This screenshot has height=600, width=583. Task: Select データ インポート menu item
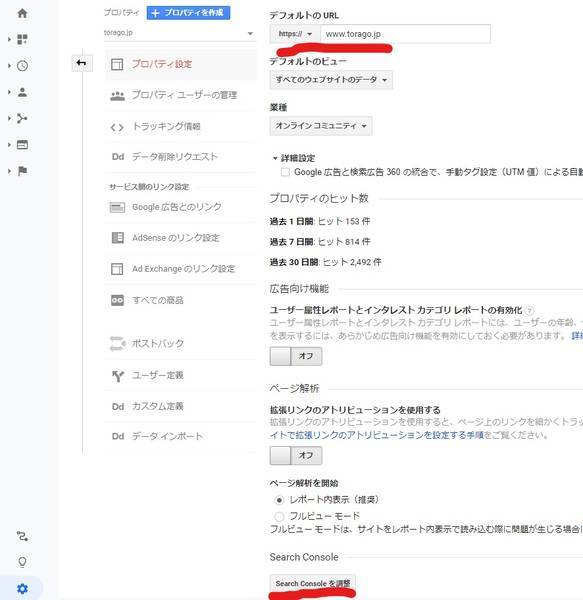click(x=180, y=436)
